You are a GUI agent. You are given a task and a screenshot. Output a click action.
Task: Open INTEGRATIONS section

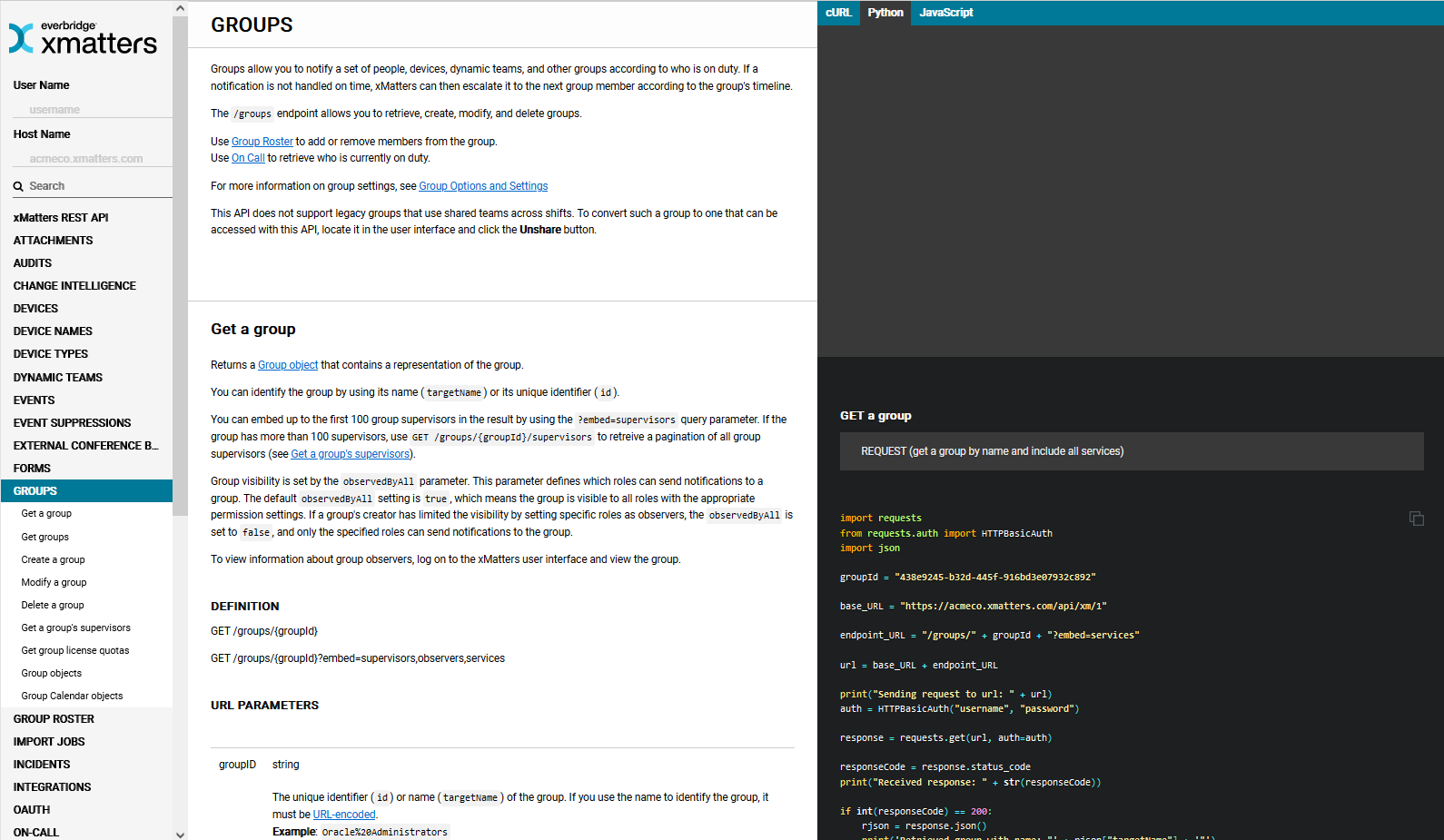pos(52,787)
